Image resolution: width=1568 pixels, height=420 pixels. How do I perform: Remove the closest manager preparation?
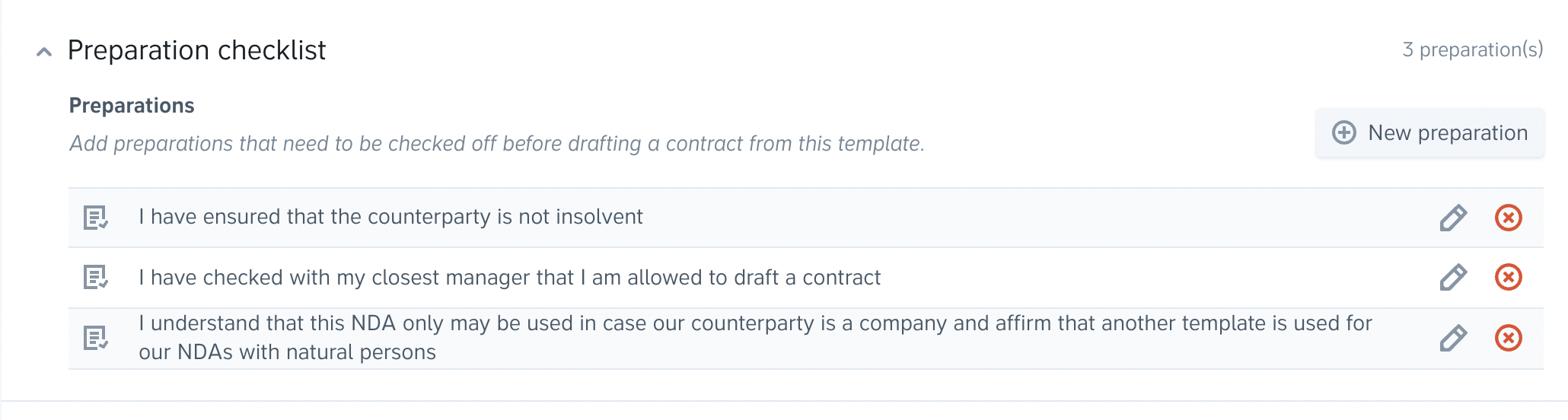pyautogui.click(x=1508, y=278)
